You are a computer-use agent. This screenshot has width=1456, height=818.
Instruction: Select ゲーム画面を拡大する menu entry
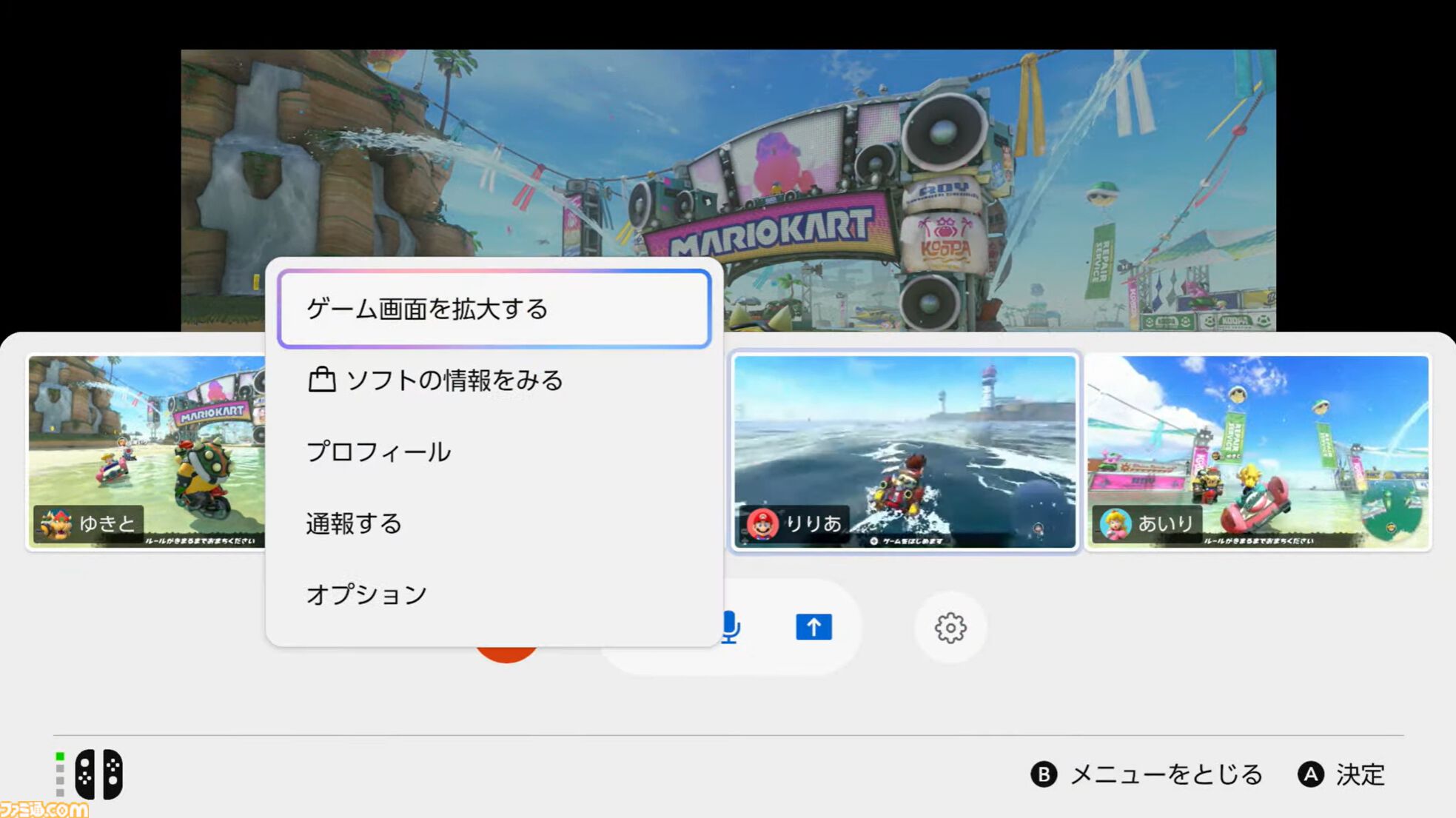pyautogui.click(x=494, y=309)
